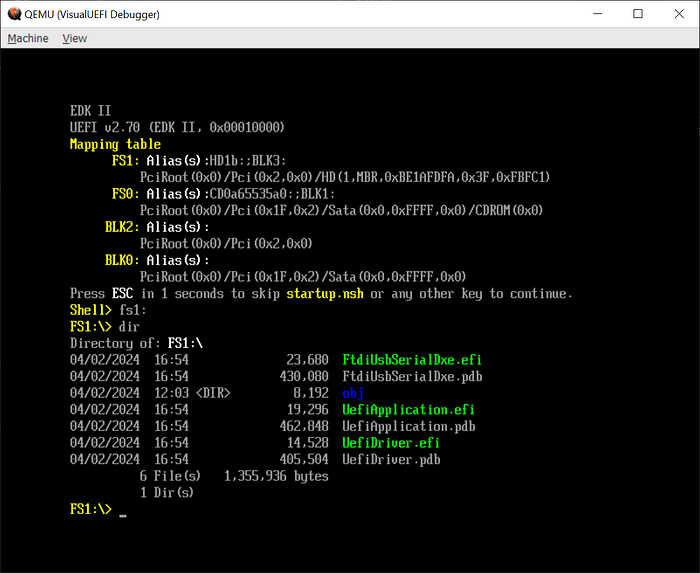Minimize the QEMU window
Screen dimensions: 700x573
point(598,14)
